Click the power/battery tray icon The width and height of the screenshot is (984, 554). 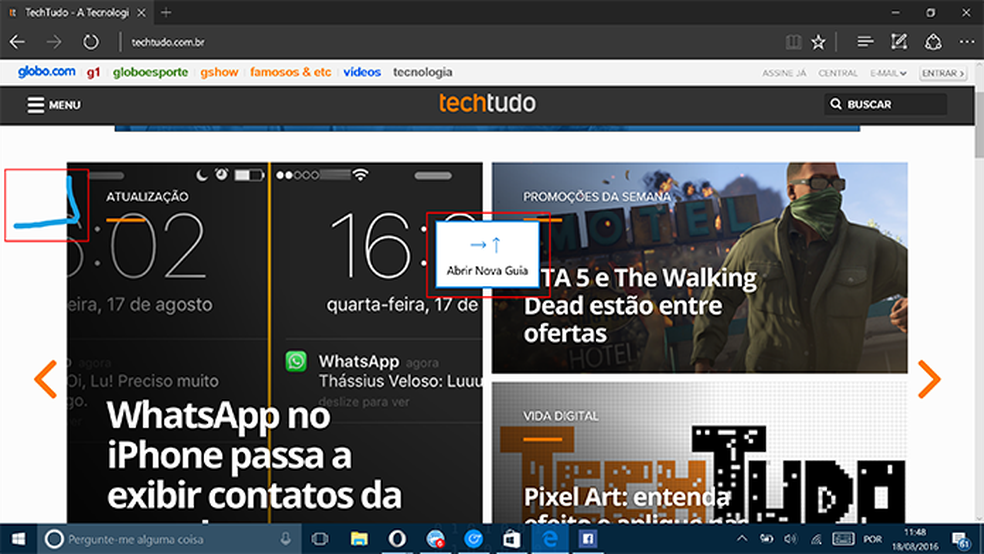[x=766, y=539]
